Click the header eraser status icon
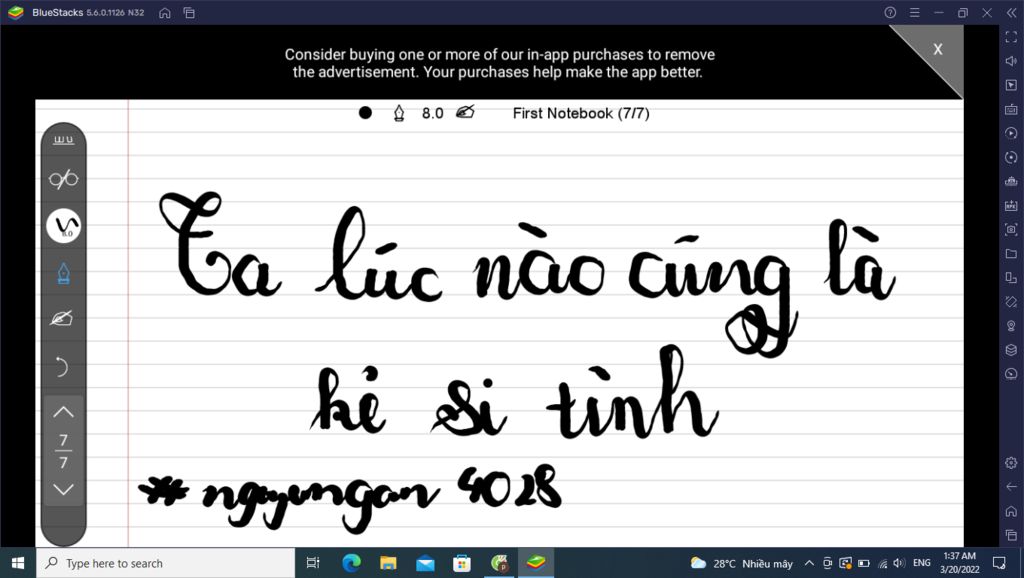The width and height of the screenshot is (1024, 578). (465, 112)
